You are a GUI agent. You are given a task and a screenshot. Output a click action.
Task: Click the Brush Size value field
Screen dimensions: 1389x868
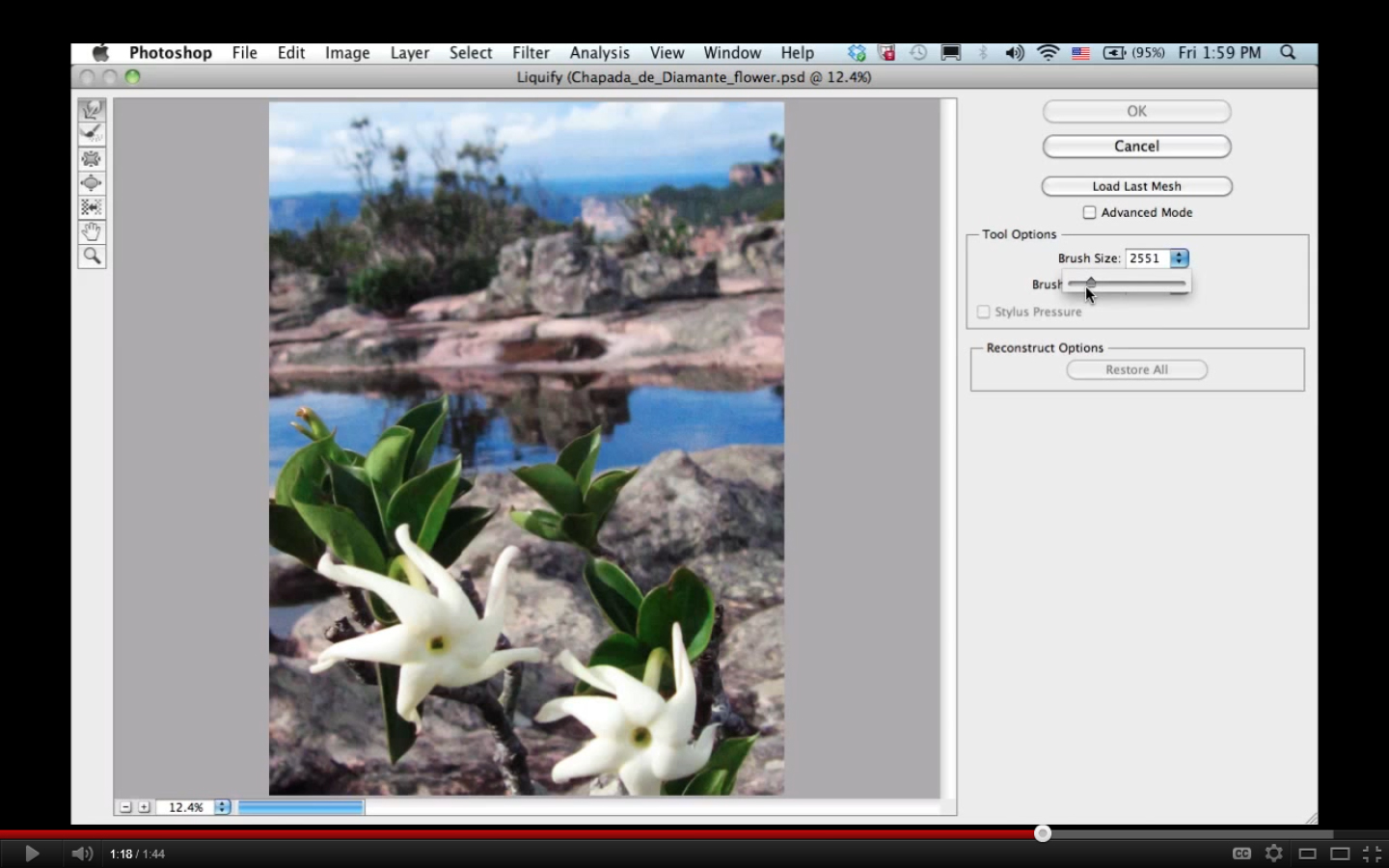tap(1147, 258)
